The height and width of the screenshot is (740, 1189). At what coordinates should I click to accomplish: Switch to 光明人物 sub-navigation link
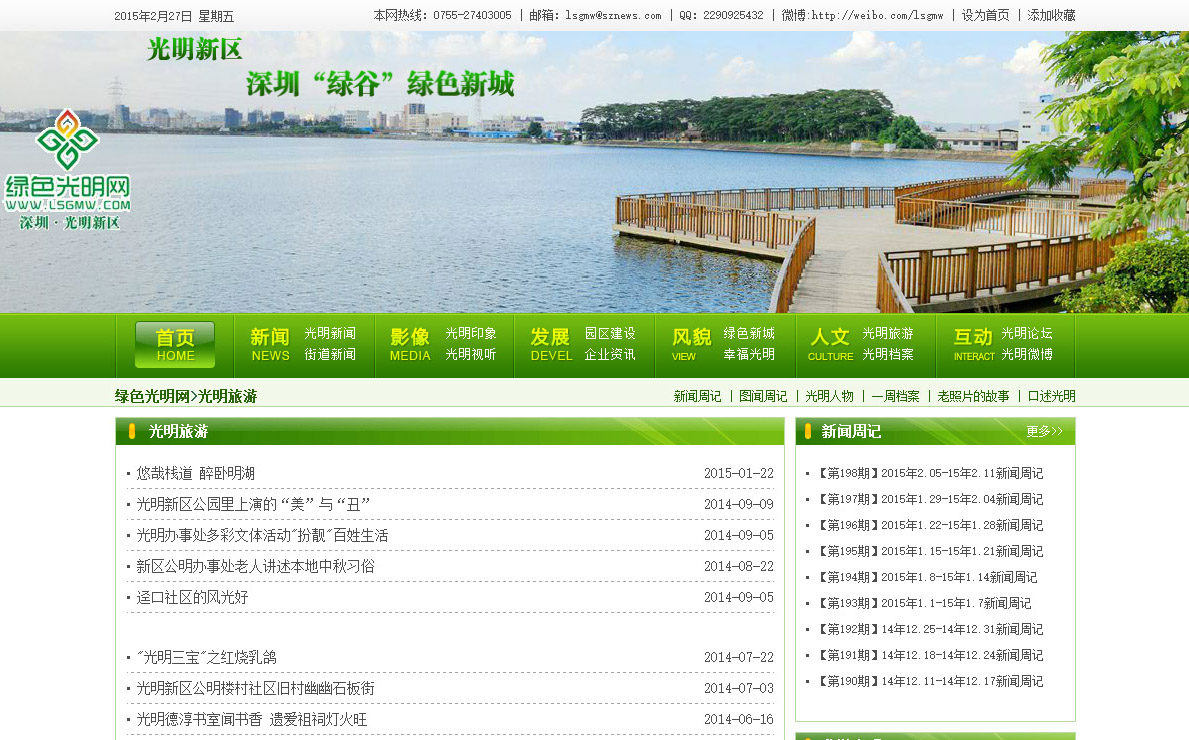click(x=829, y=397)
